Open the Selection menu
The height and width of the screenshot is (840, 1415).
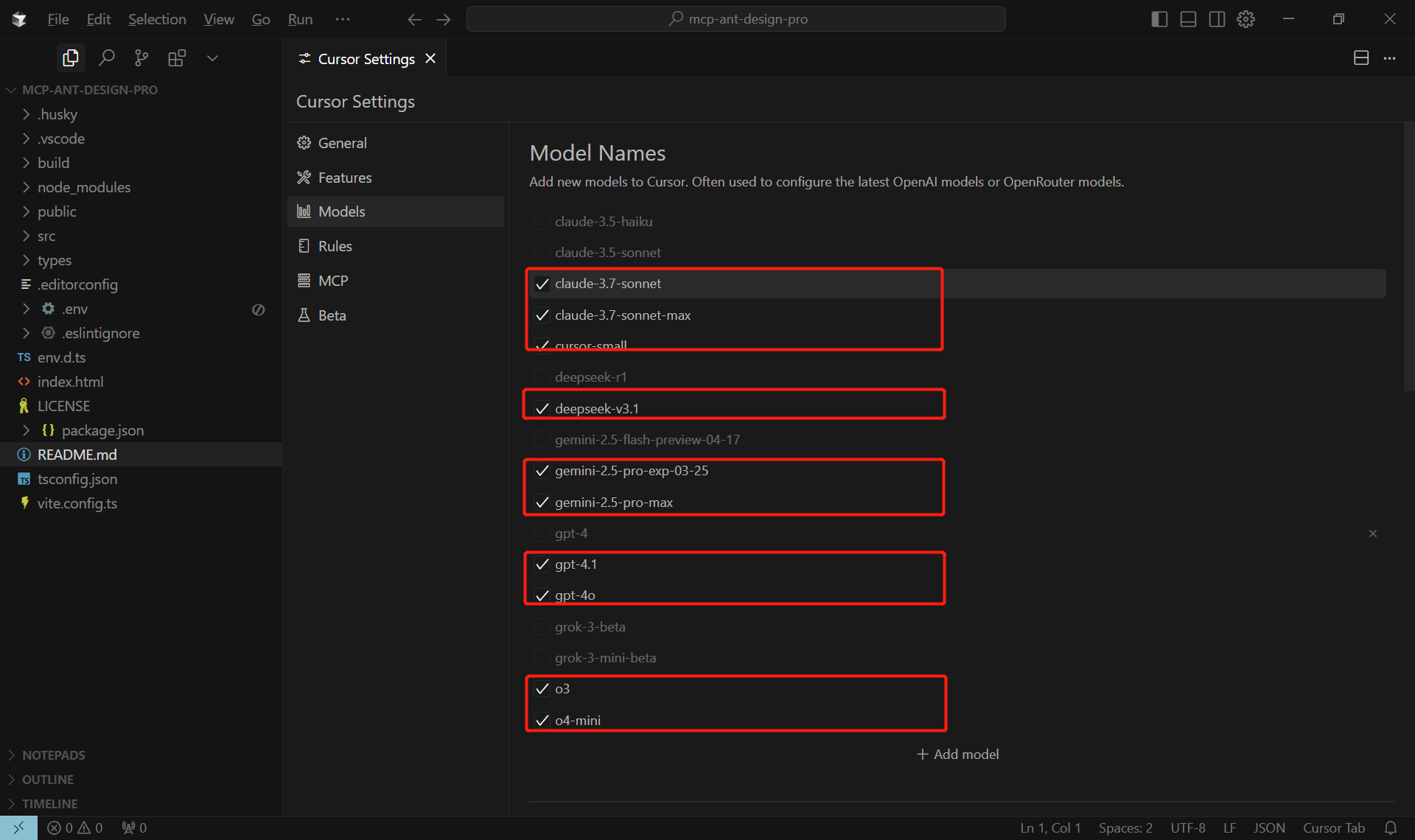pyautogui.click(x=157, y=19)
